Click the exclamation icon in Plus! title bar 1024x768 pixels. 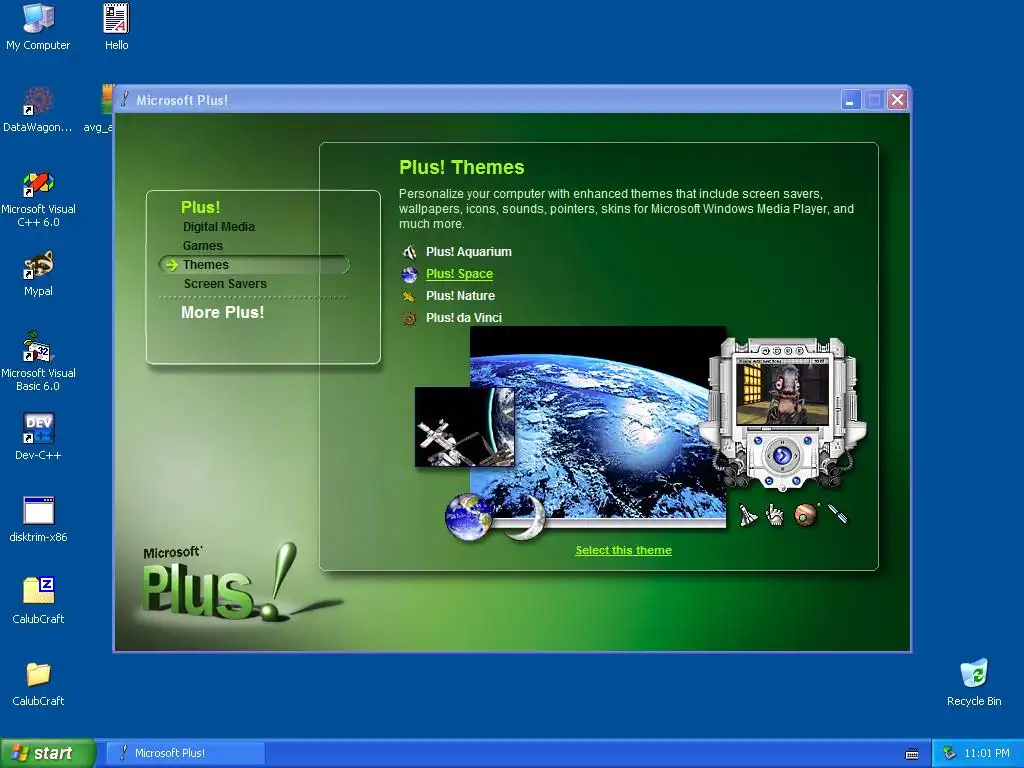click(x=125, y=99)
